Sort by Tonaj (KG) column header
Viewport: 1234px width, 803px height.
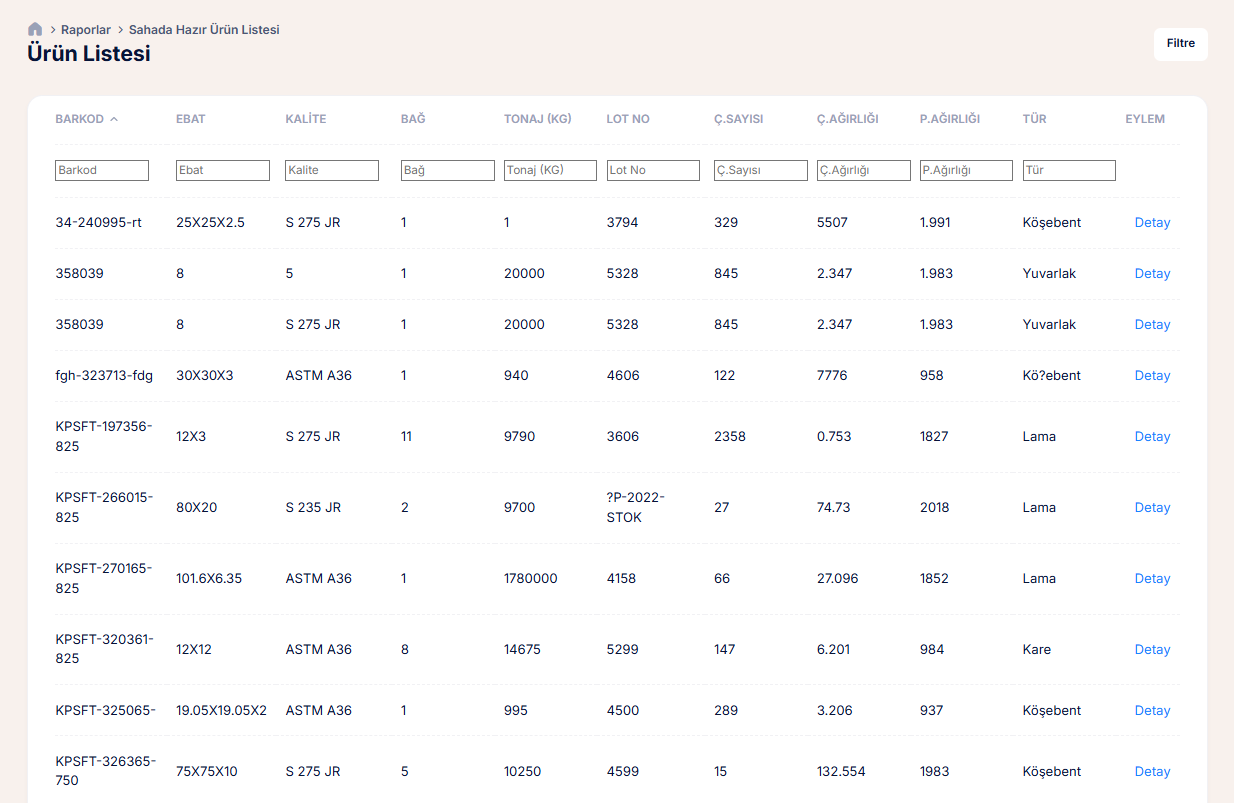(x=537, y=119)
